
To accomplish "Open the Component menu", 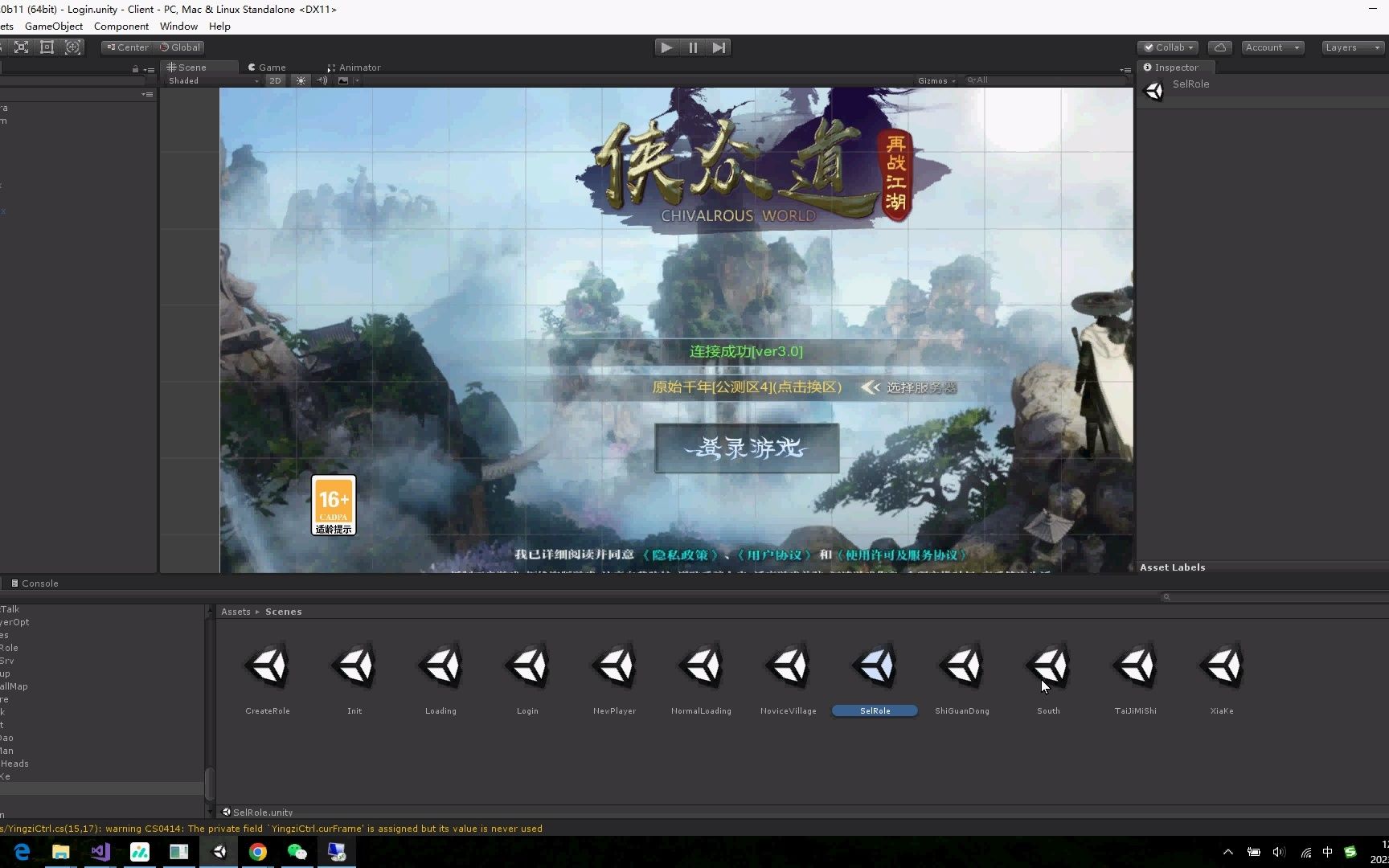I will coord(121,26).
